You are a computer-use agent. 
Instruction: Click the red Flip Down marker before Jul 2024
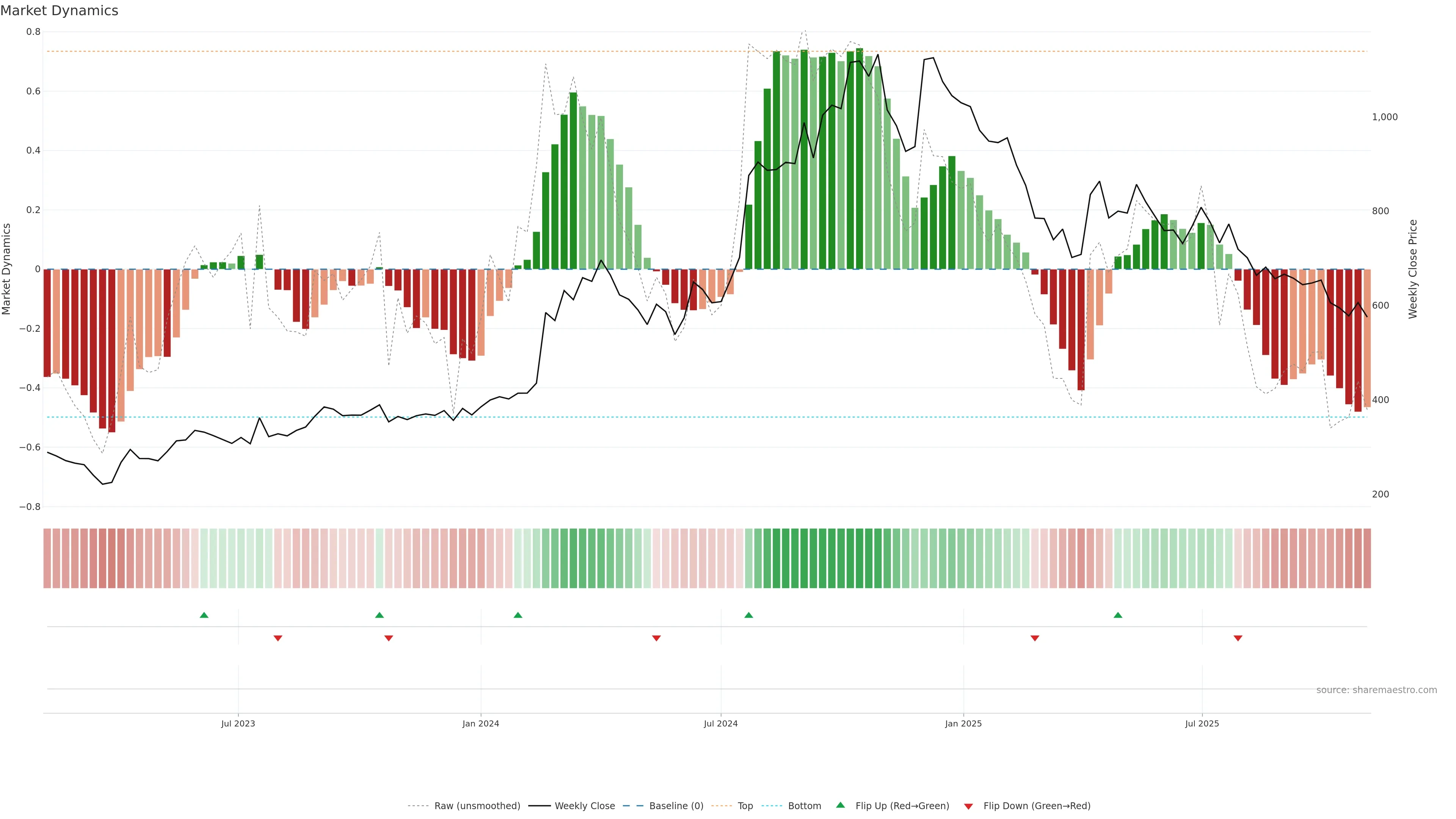point(656,638)
